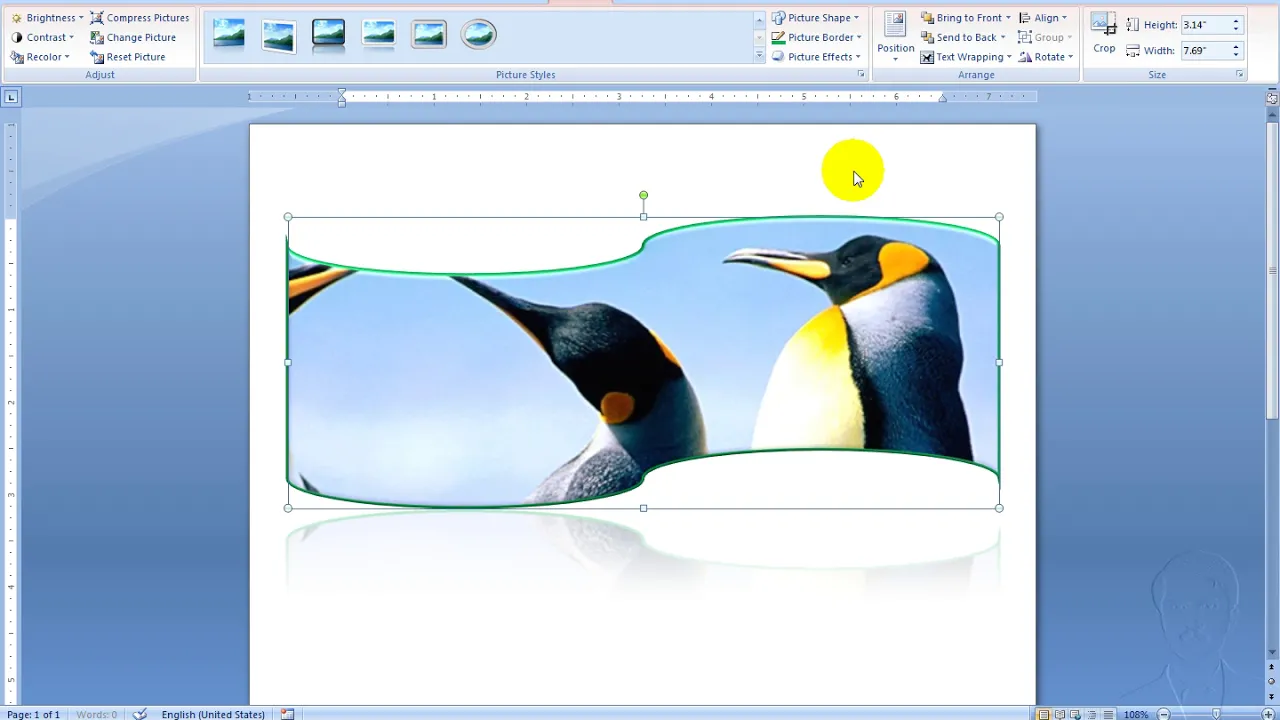Screen dimensions: 1280x720
Task: Open the Picture Border dropdown
Action: click(817, 37)
